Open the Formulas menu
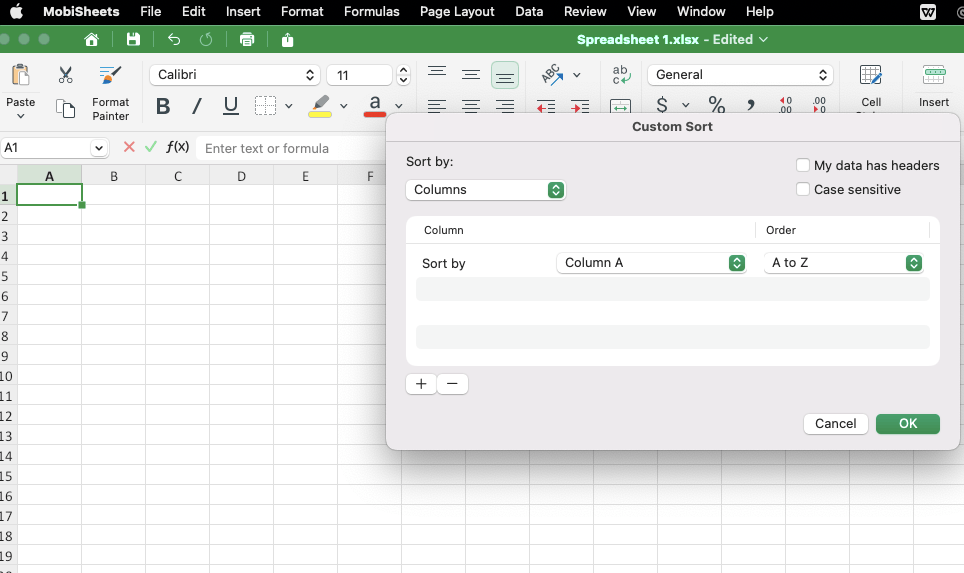Viewport: 964px width, 573px height. click(371, 11)
